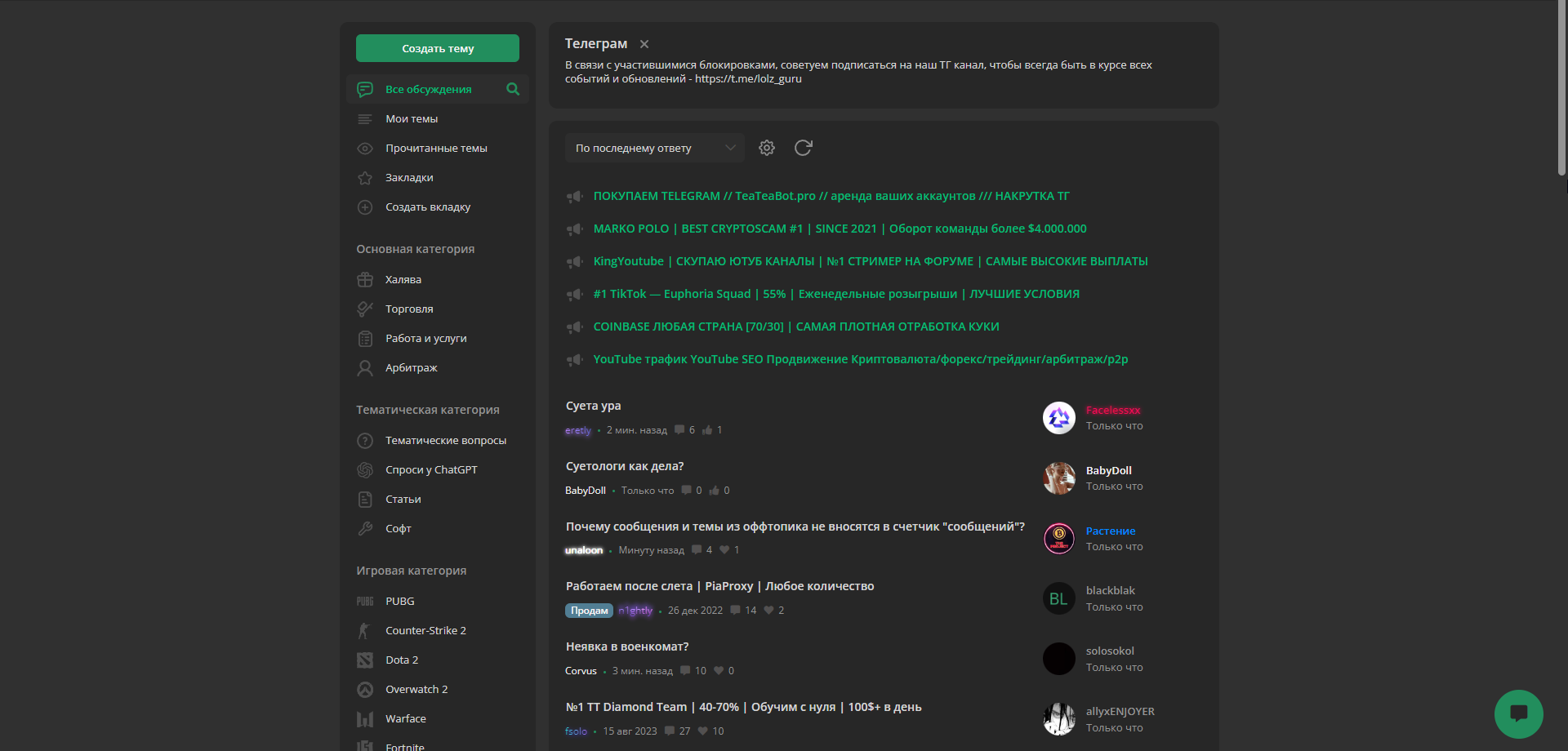Open Закладки in the sidebar

click(409, 178)
